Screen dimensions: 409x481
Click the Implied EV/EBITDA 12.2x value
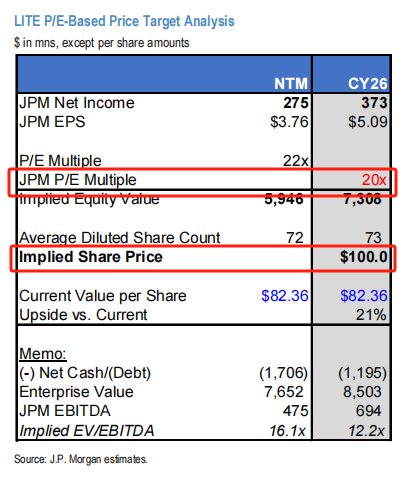tap(366, 431)
